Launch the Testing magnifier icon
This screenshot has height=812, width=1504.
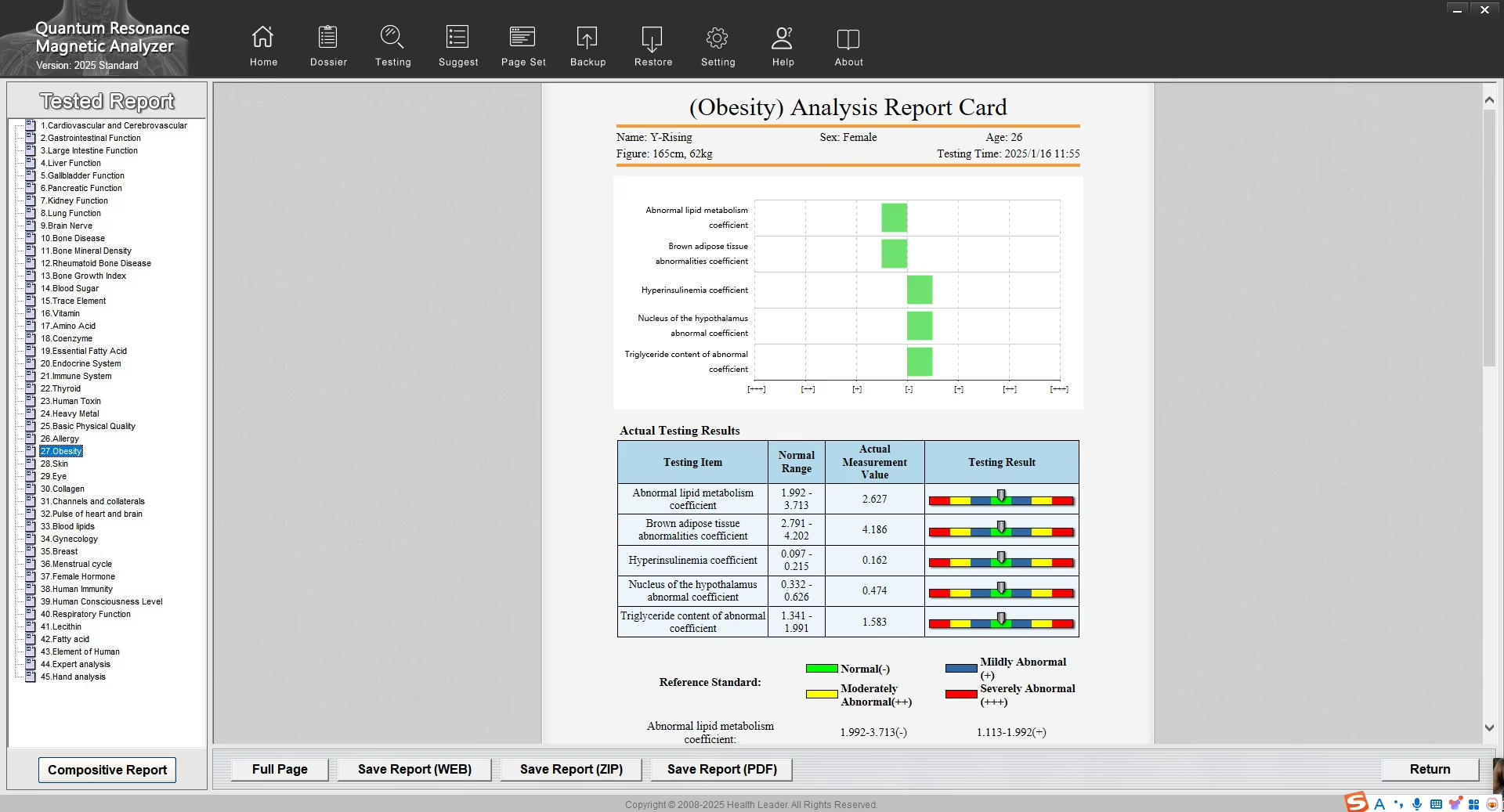tap(392, 37)
